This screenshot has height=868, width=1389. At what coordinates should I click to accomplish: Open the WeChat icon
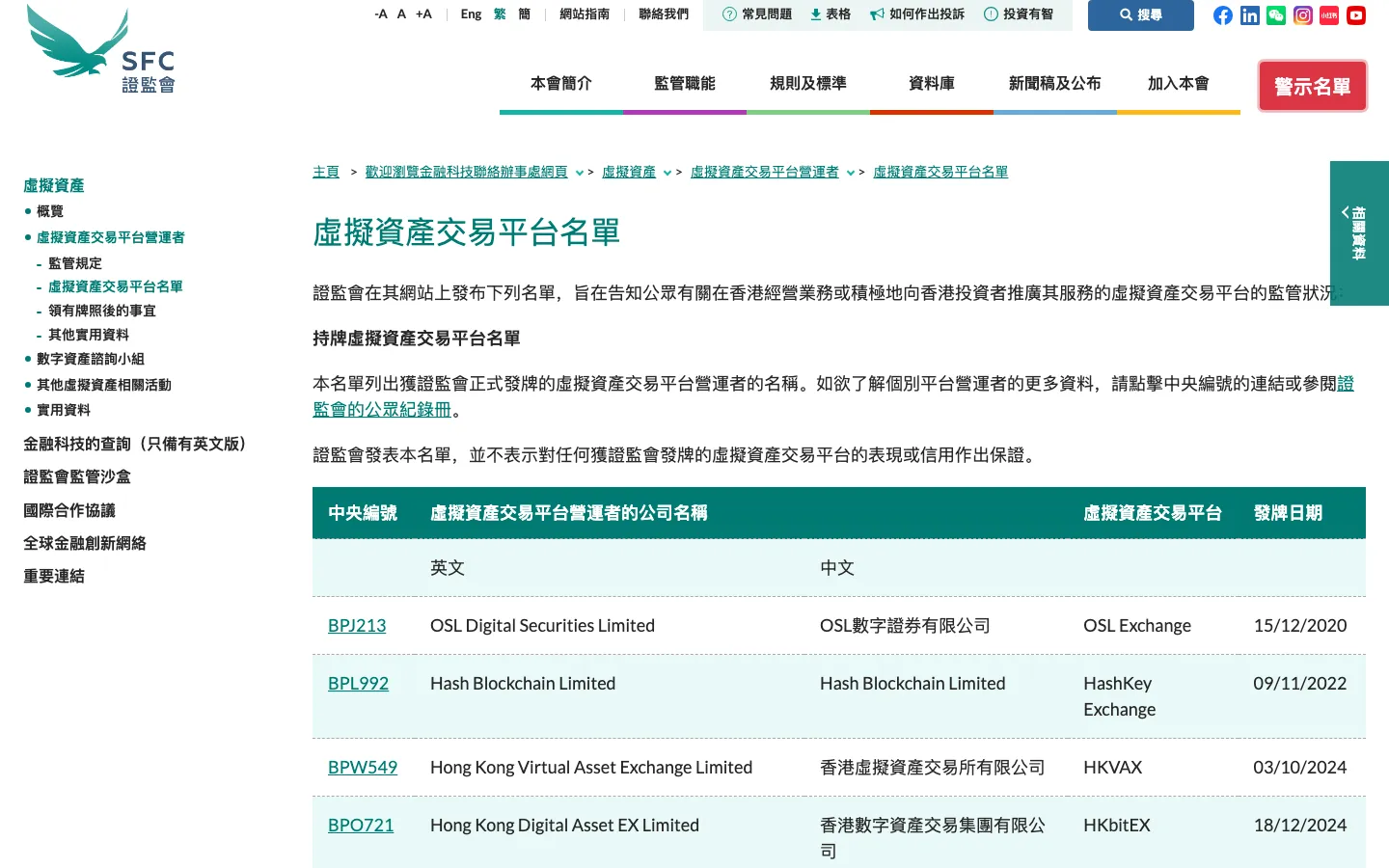coord(1276,15)
